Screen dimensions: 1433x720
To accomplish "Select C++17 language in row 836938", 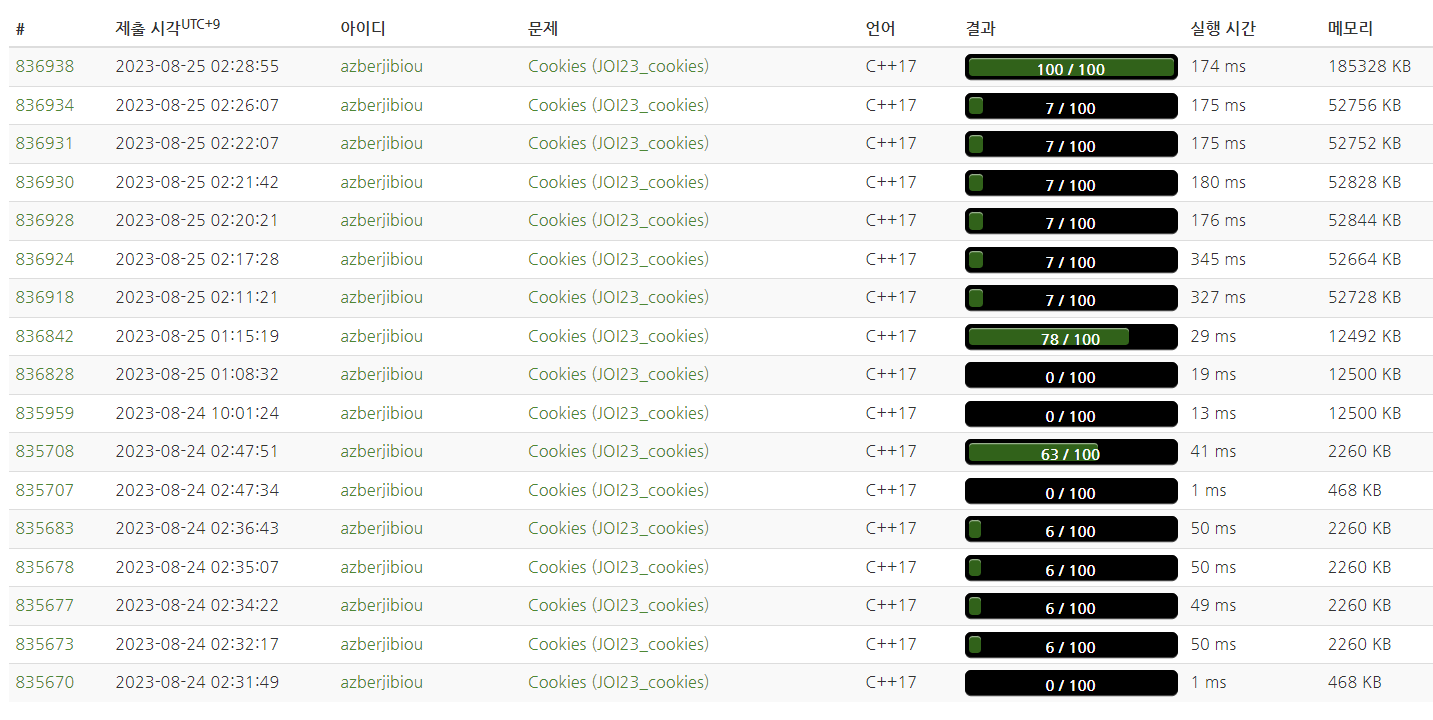I will [x=891, y=67].
